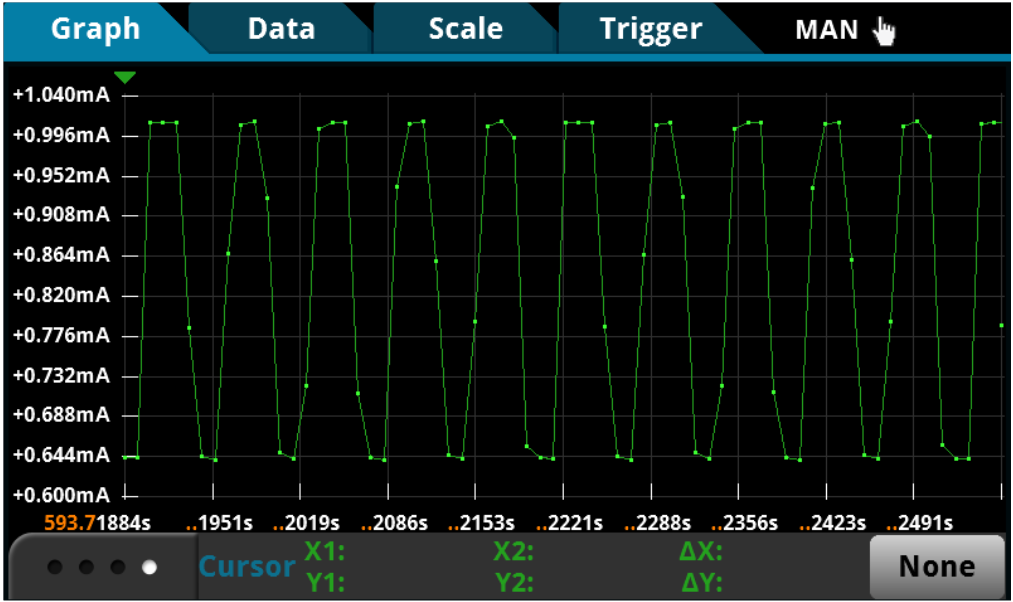1013x602 pixels.
Task: Tap the Cursor label in the bottom bar
Action: [247, 566]
